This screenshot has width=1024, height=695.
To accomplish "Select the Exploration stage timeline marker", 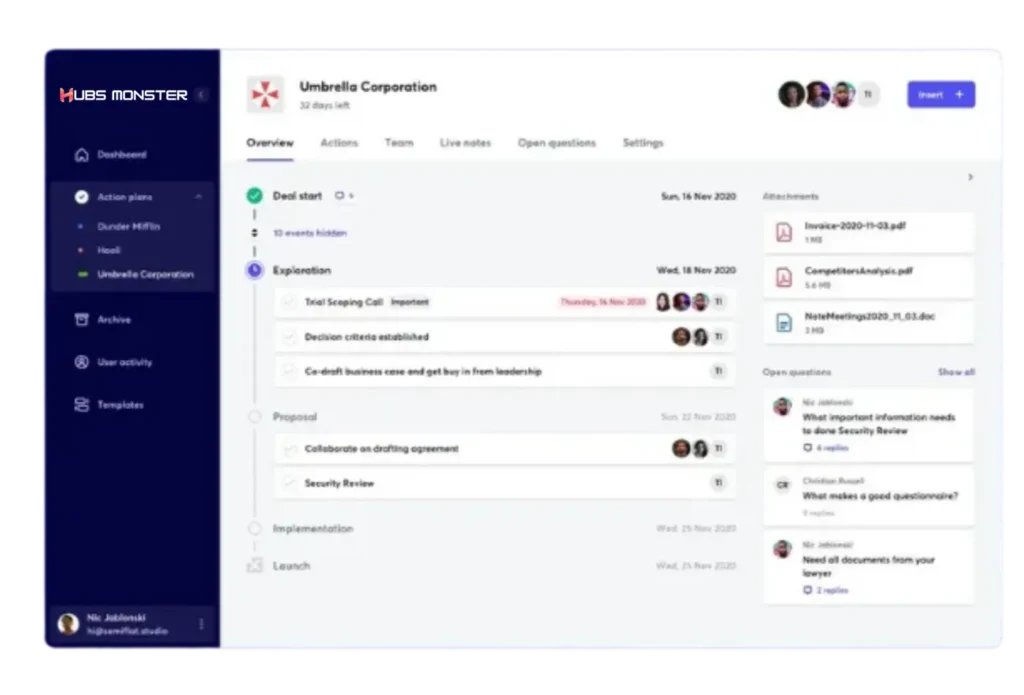I will [x=254, y=270].
